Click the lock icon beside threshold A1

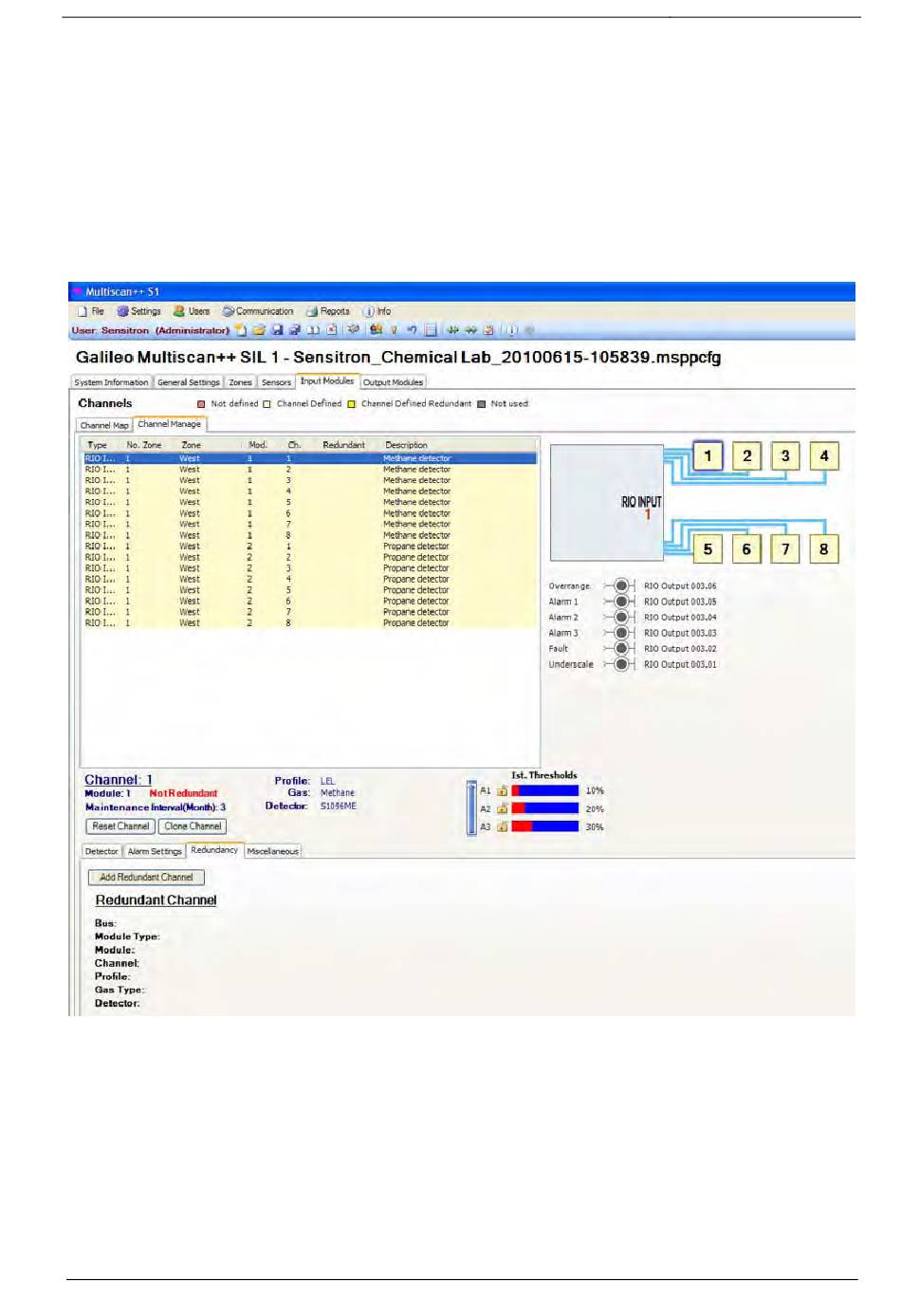coord(502,790)
